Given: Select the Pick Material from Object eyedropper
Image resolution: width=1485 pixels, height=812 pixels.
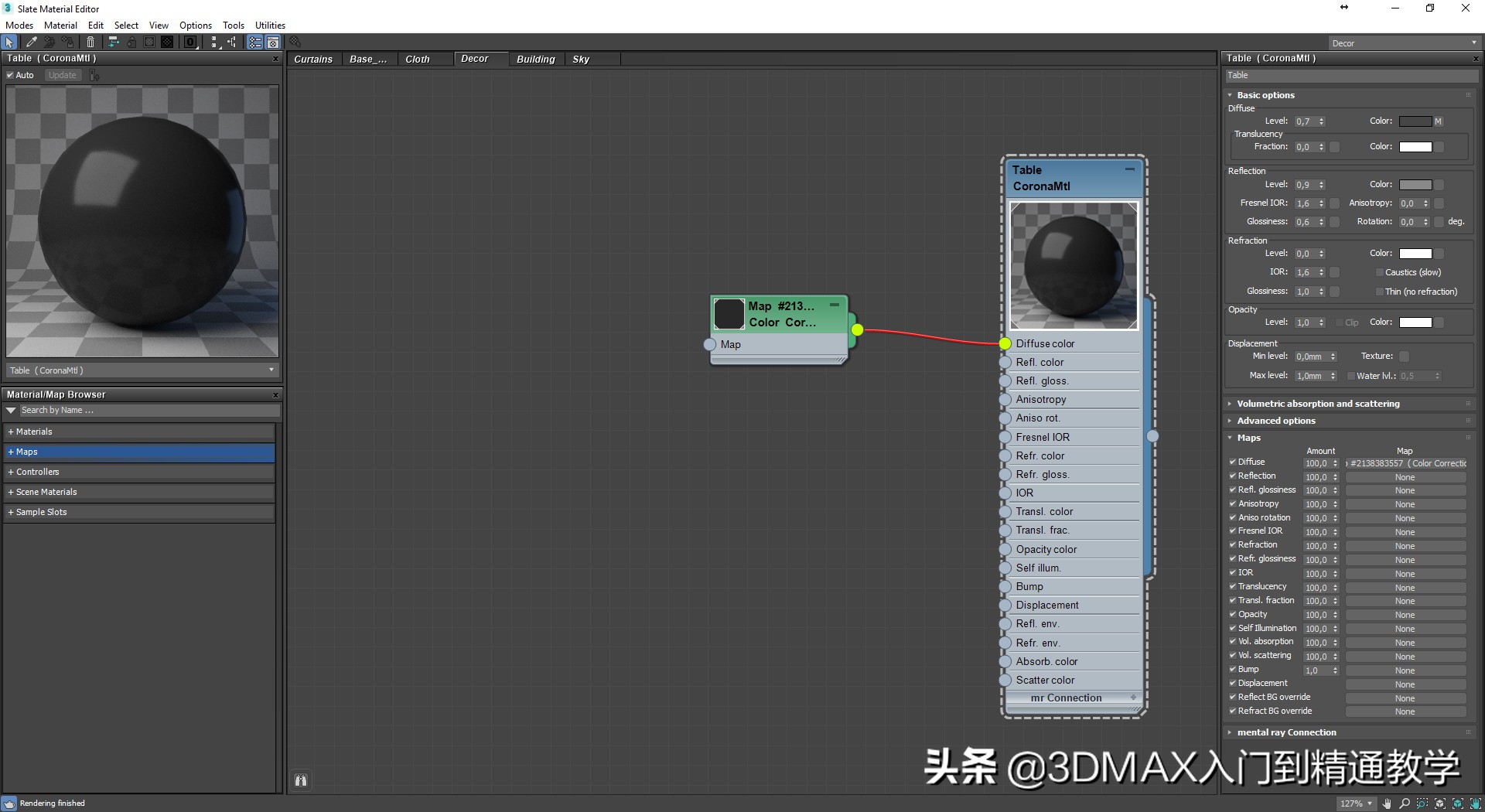Looking at the screenshot, I should pyautogui.click(x=31, y=43).
